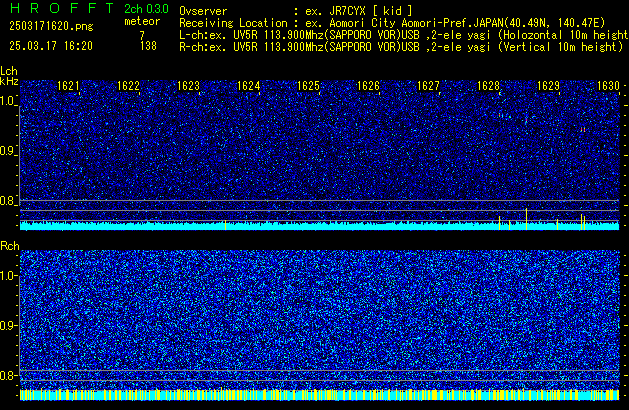Viewport: 629px width, 410px height.
Task: Select the 1629 time marker
Action: (548, 86)
